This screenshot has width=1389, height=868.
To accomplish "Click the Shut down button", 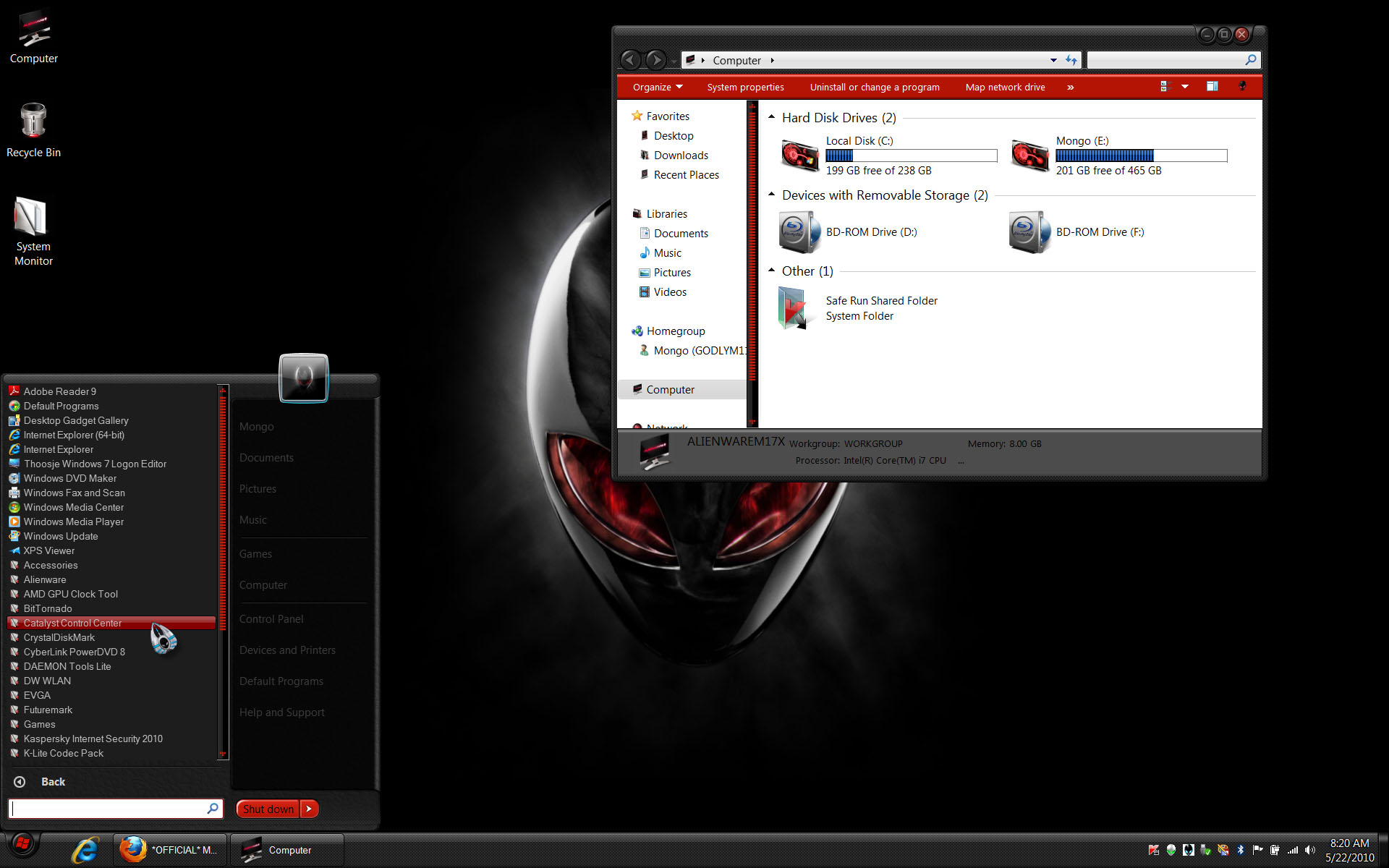I will click(268, 809).
